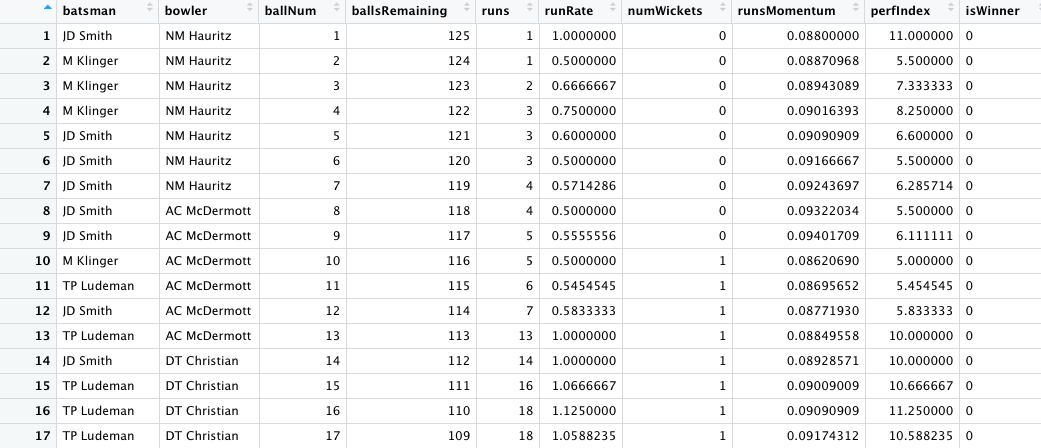1041x448 pixels.
Task: Sort by the bowler column header
Action: [187, 11]
